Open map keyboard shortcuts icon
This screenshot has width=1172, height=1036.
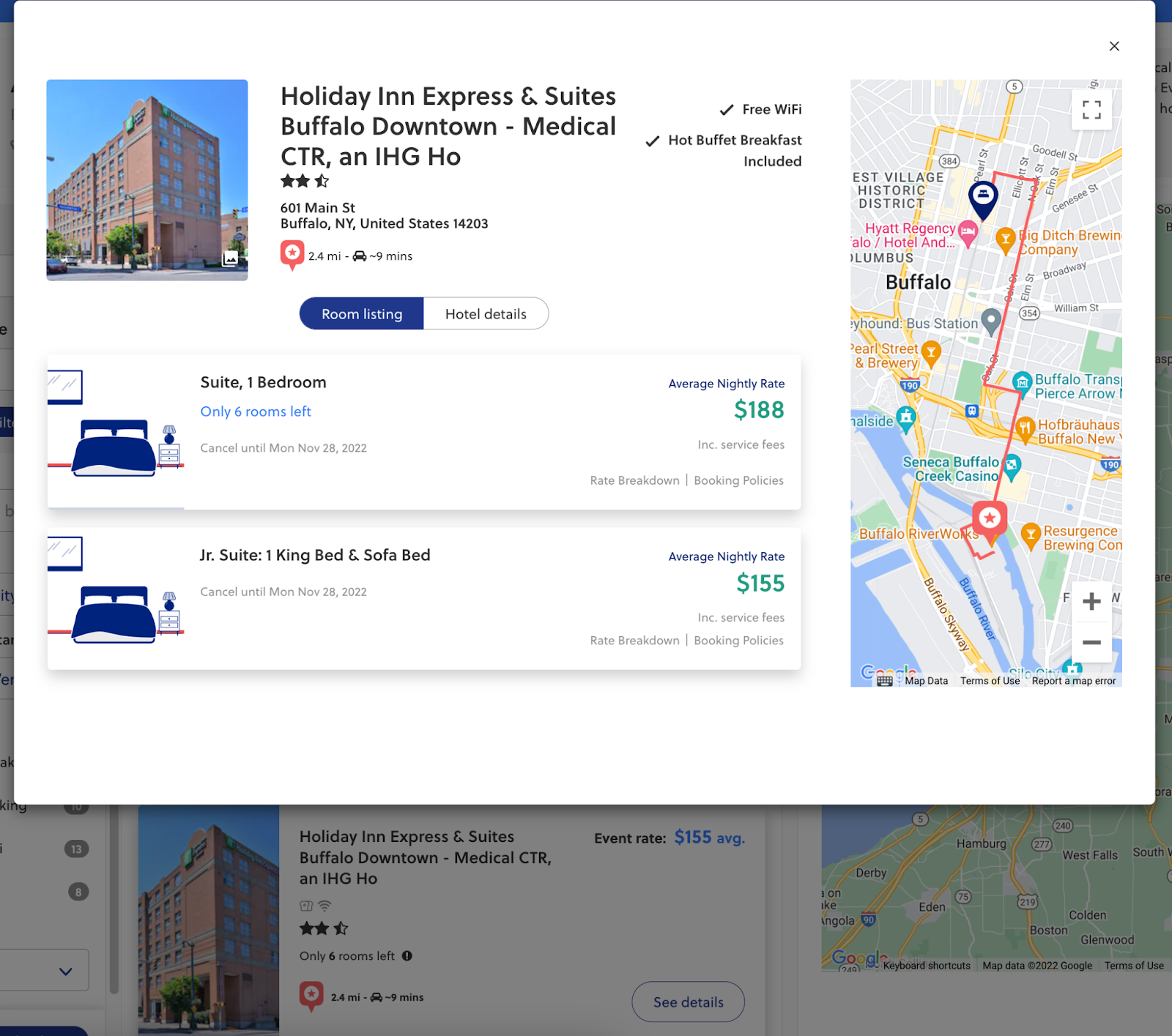tap(884, 681)
